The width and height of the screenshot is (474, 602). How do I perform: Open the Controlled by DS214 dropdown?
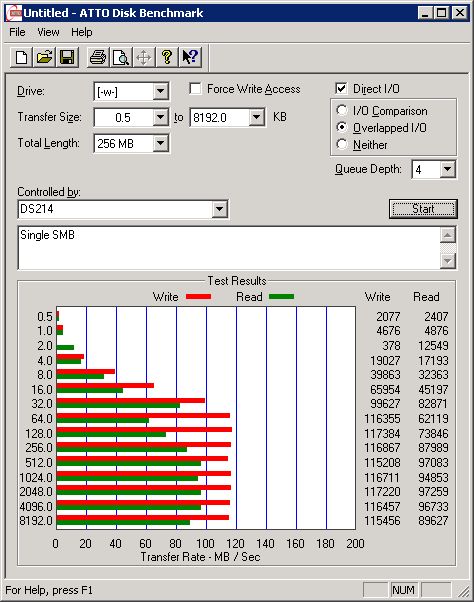(x=219, y=209)
